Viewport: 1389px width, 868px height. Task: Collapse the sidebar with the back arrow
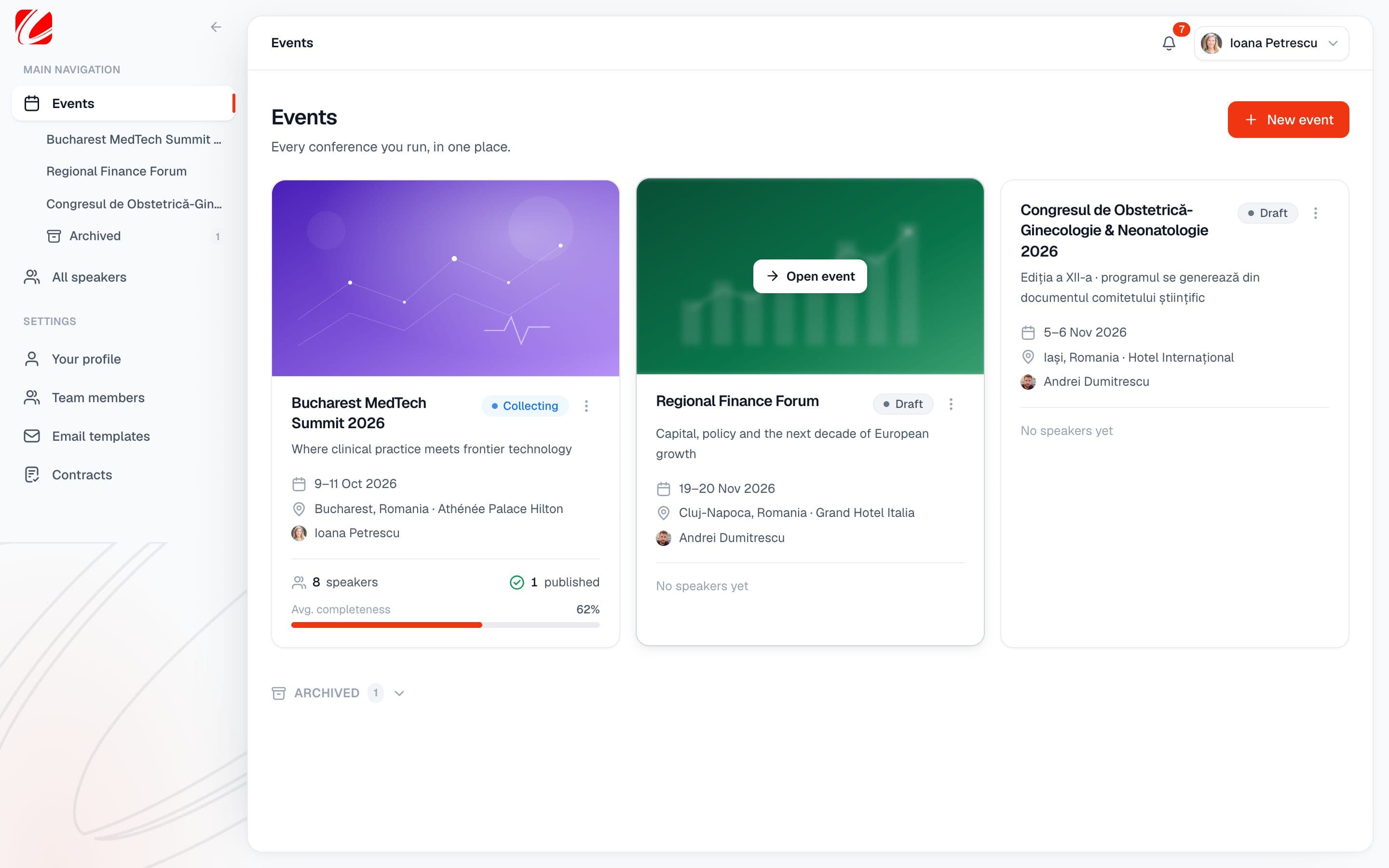[216, 27]
